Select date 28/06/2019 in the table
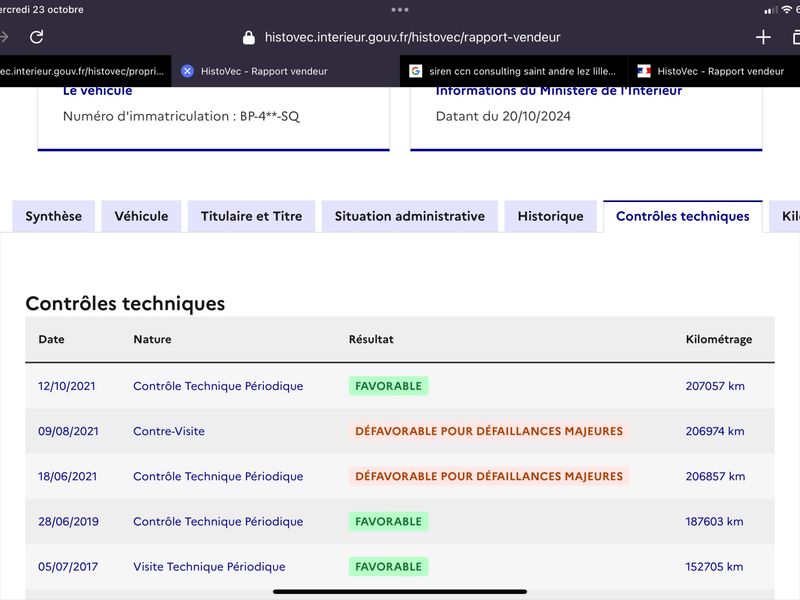800x600 pixels. (68, 521)
